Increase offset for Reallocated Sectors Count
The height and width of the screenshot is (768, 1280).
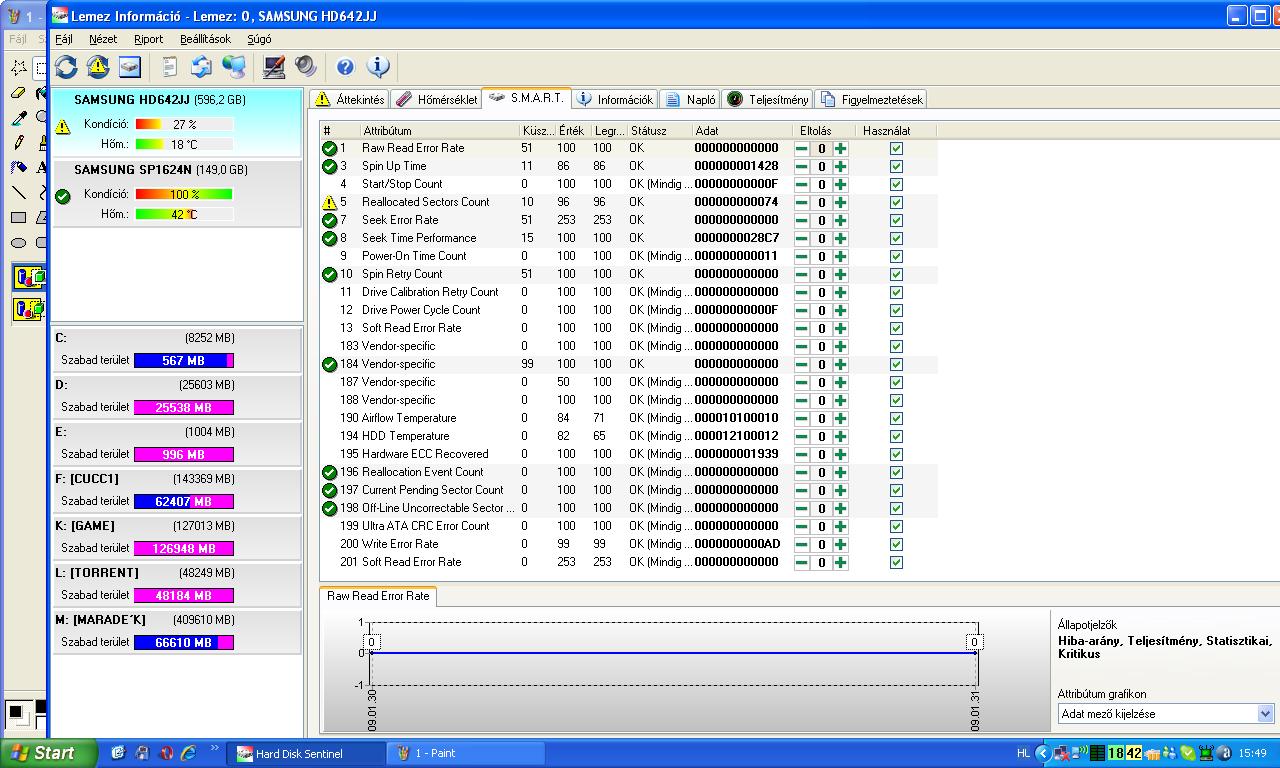click(x=840, y=202)
